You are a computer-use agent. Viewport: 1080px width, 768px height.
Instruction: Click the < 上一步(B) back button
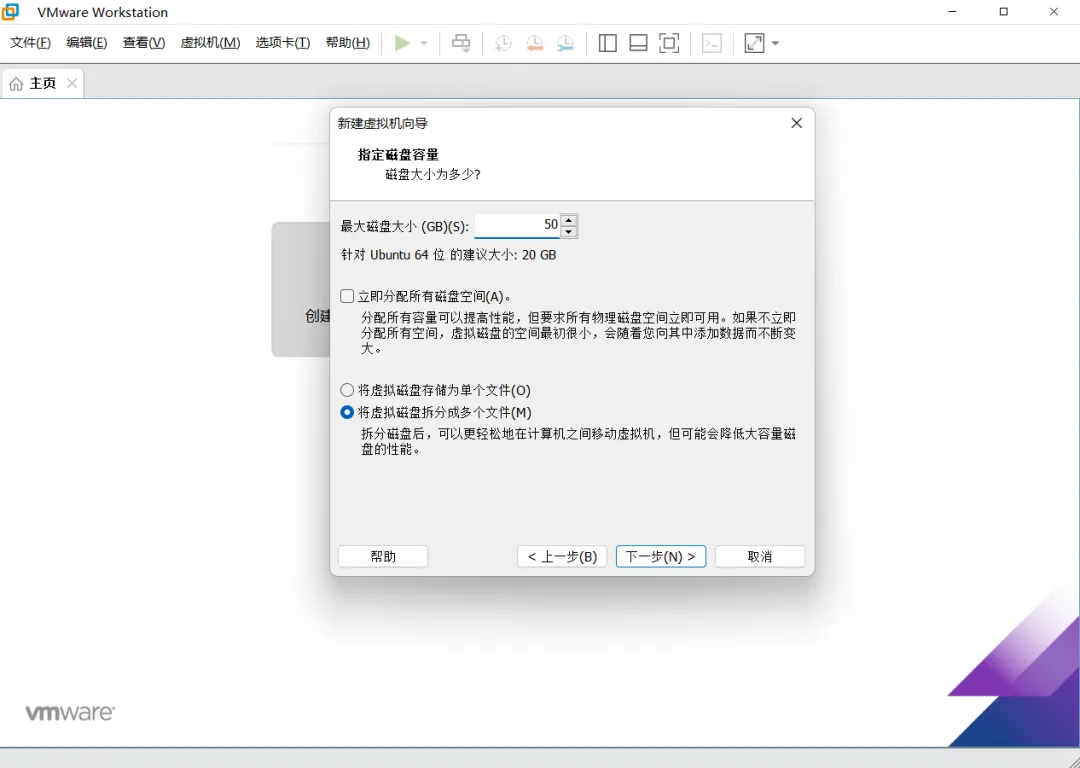(x=562, y=557)
